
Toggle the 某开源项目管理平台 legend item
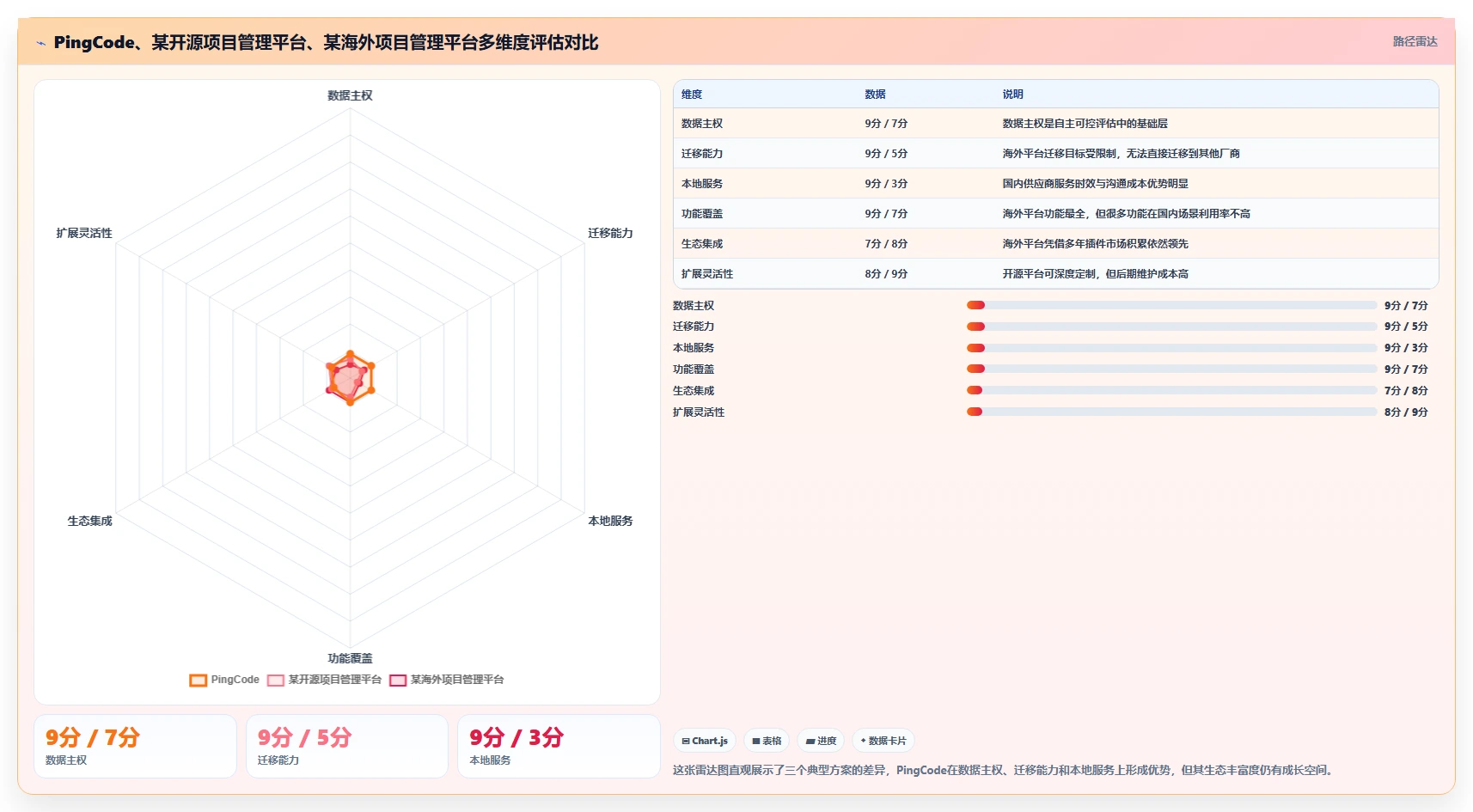click(x=324, y=680)
